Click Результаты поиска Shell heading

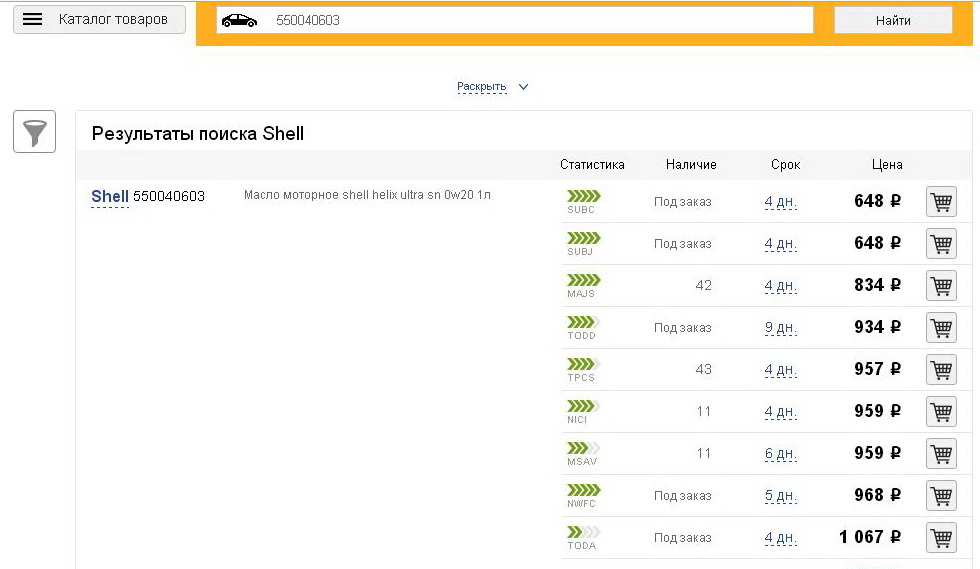198,133
